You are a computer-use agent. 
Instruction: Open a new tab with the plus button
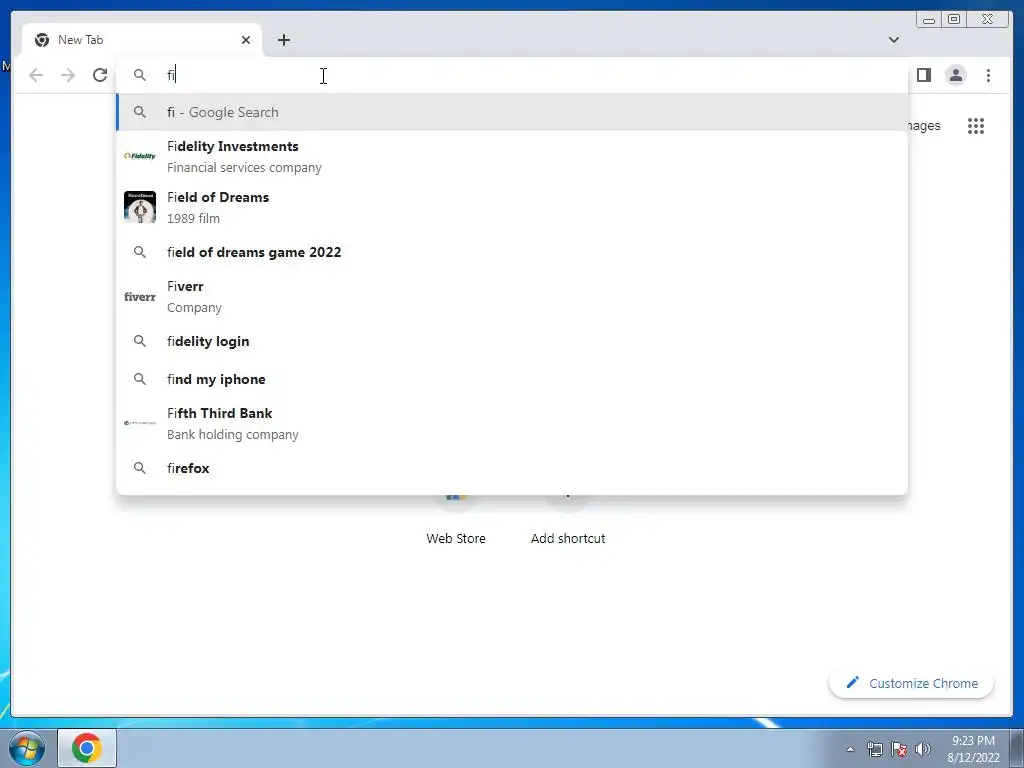283,40
